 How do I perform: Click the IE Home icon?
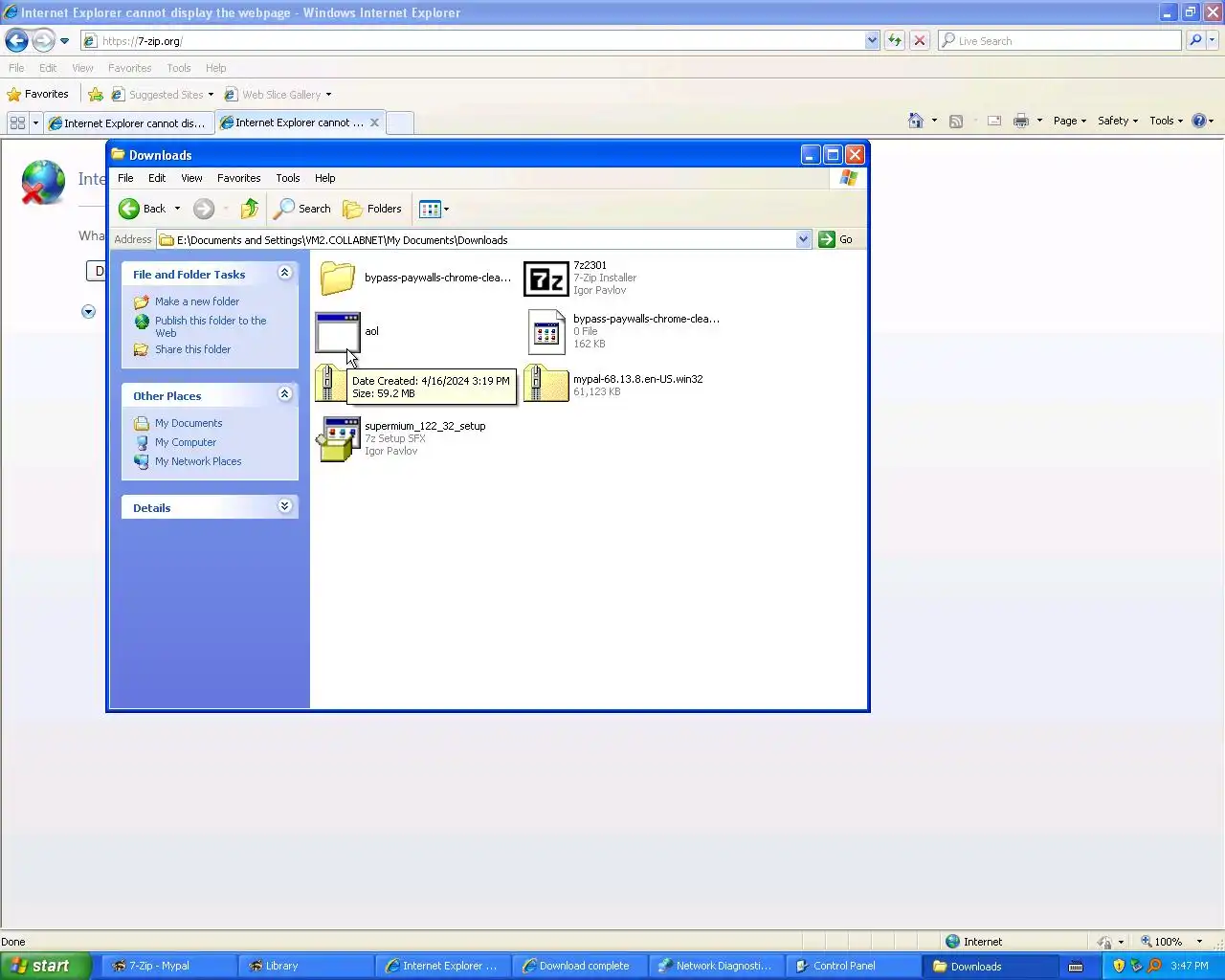click(x=916, y=121)
